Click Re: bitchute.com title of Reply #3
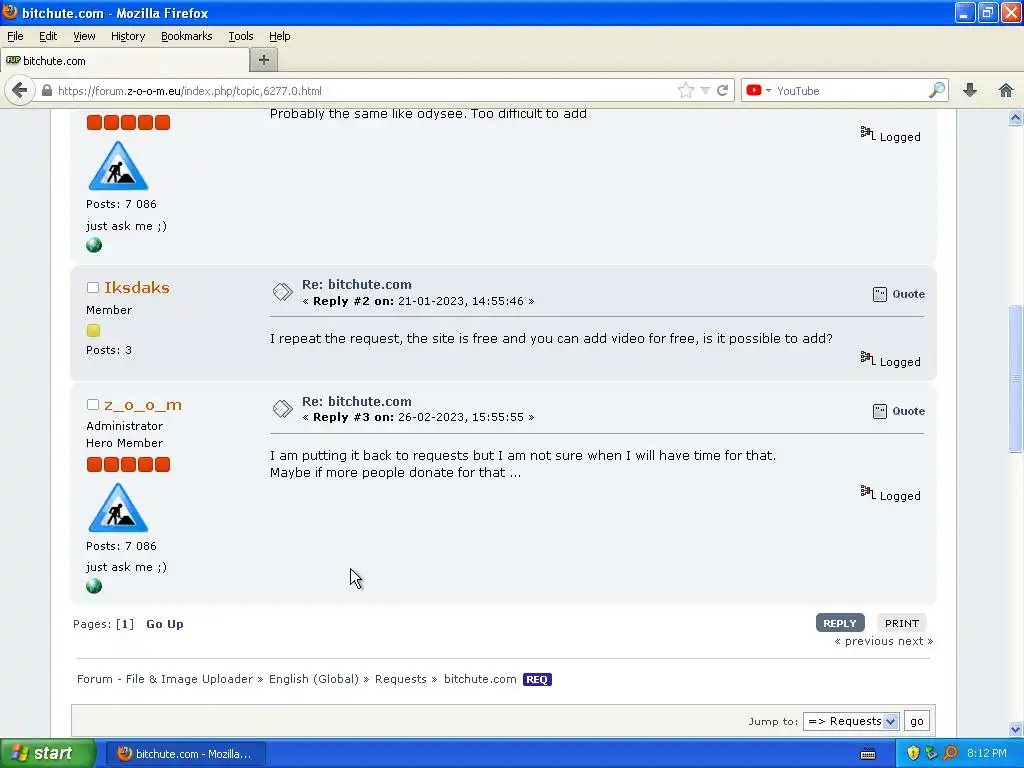This screenshot has width=1024, height=768. [x=357, y=401]
